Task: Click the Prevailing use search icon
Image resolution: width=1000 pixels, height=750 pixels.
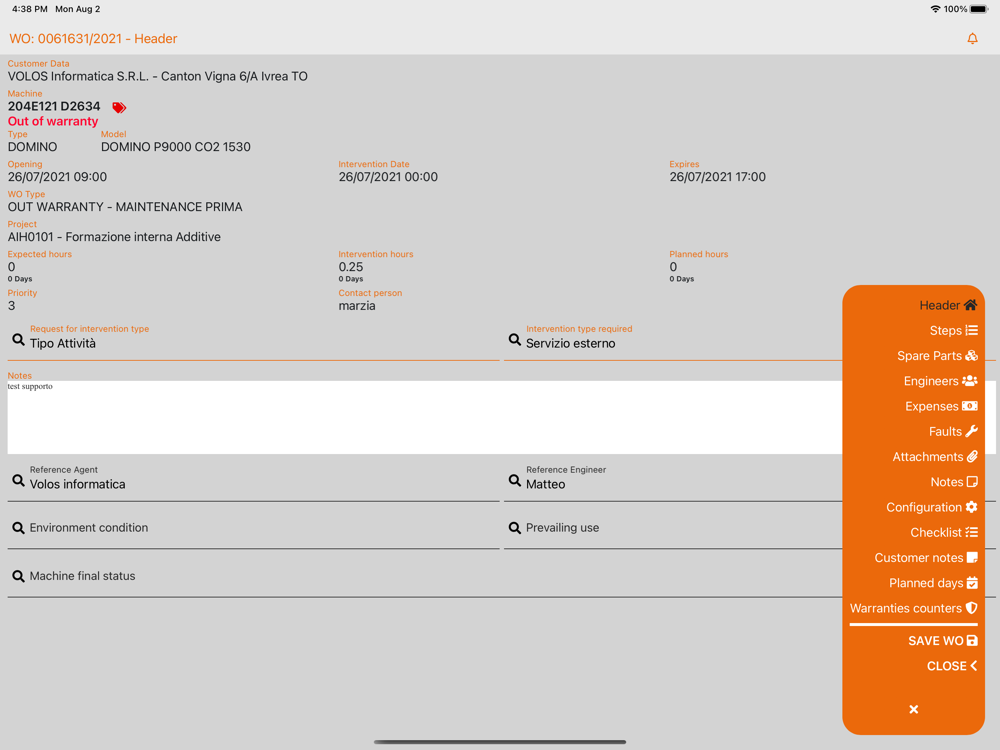Action: (515, 528)
